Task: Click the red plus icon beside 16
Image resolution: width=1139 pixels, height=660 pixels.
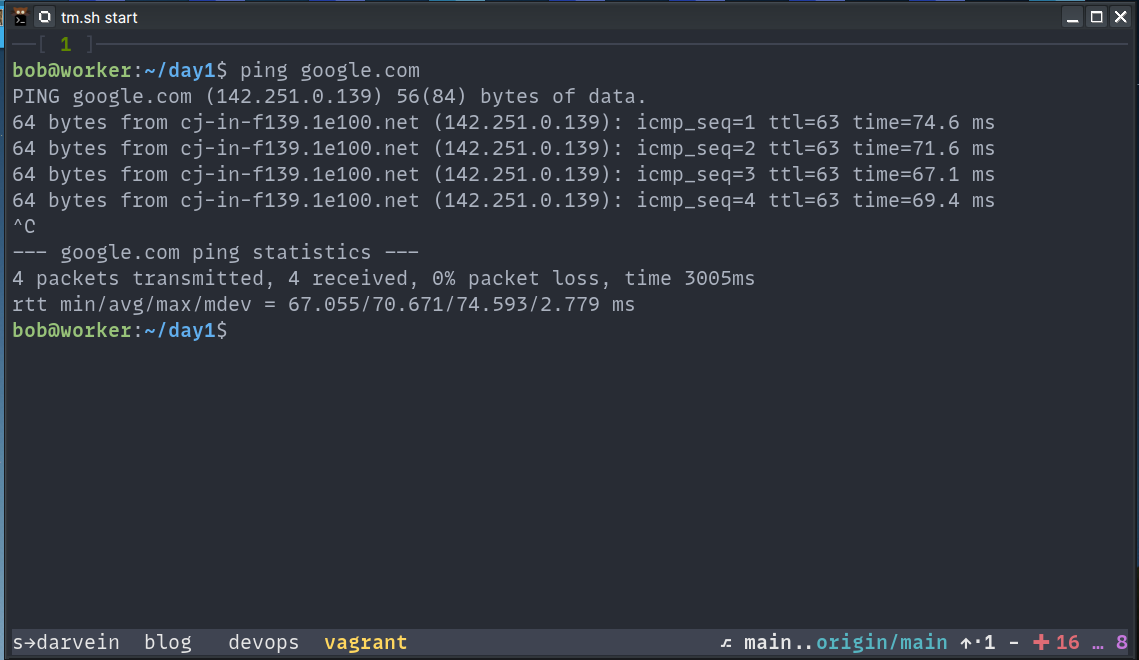Action: [x=1041, y=643]
